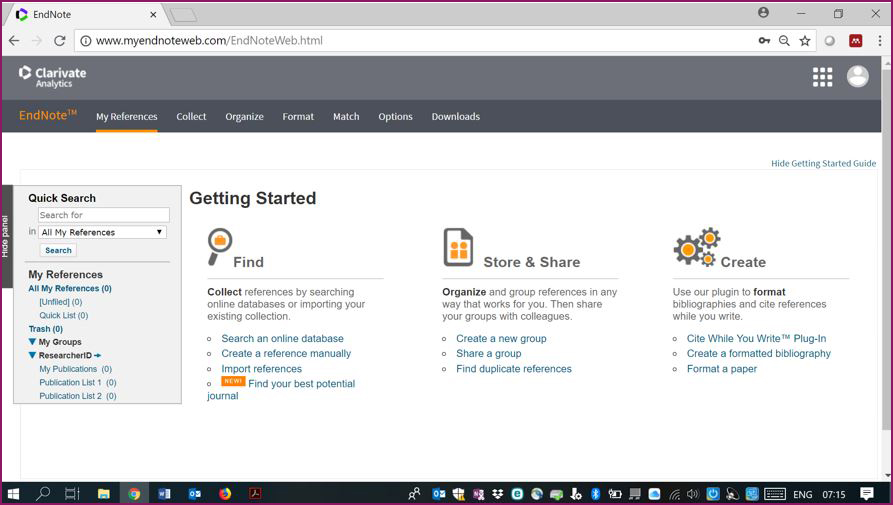This screenshot has width=893, height=505.
Task: Collapse the ResearcherID tree section
Action: [x=33, y=355]
